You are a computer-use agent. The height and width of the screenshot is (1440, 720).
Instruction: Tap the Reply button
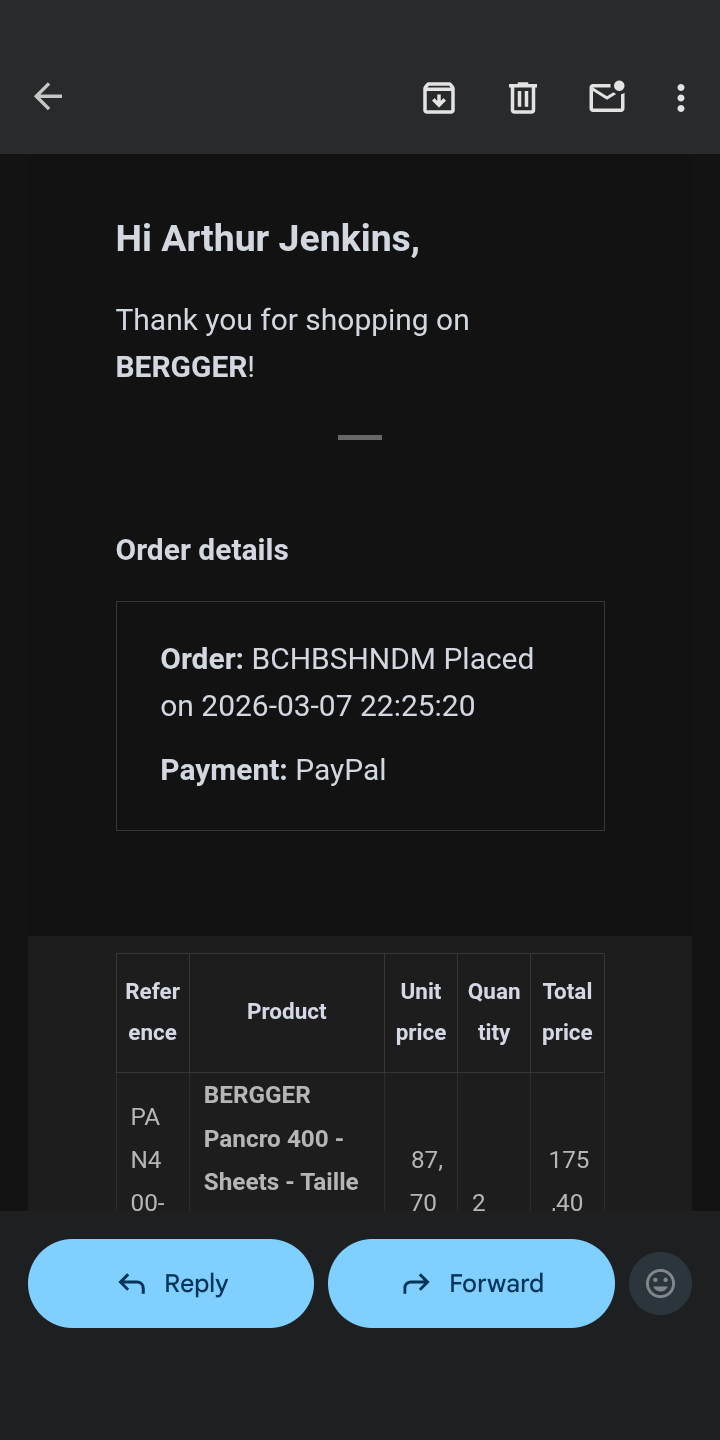[171, 1283]
